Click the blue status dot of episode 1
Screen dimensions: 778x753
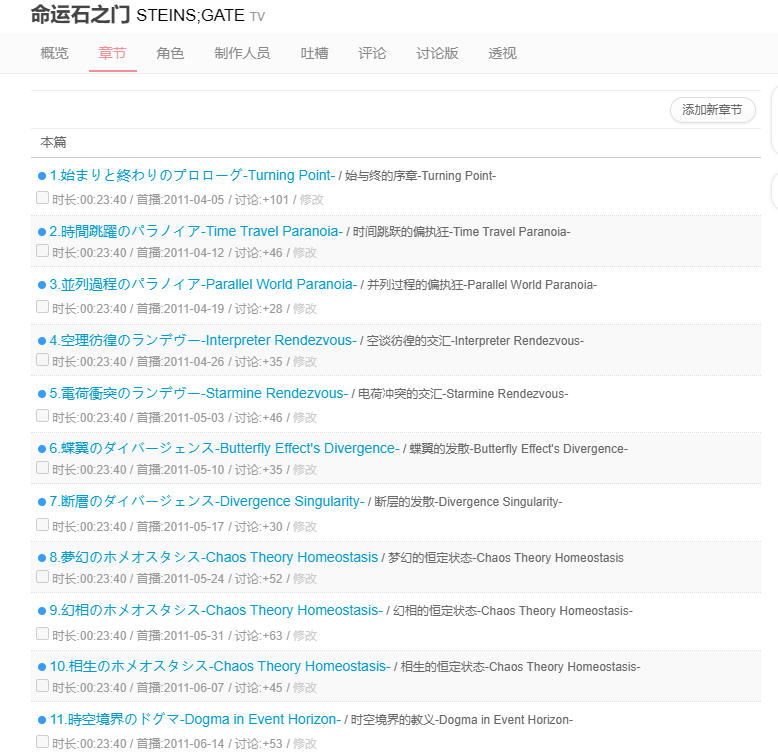coord(42,176)
